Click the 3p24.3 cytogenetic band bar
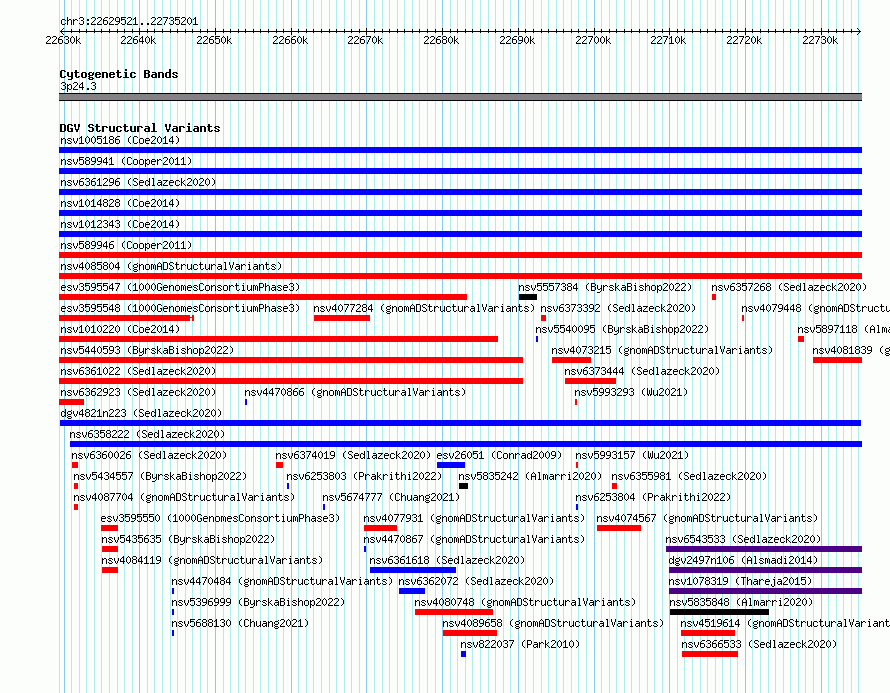The height and width of the screenshot is (693, 890). tap(460, 97)
